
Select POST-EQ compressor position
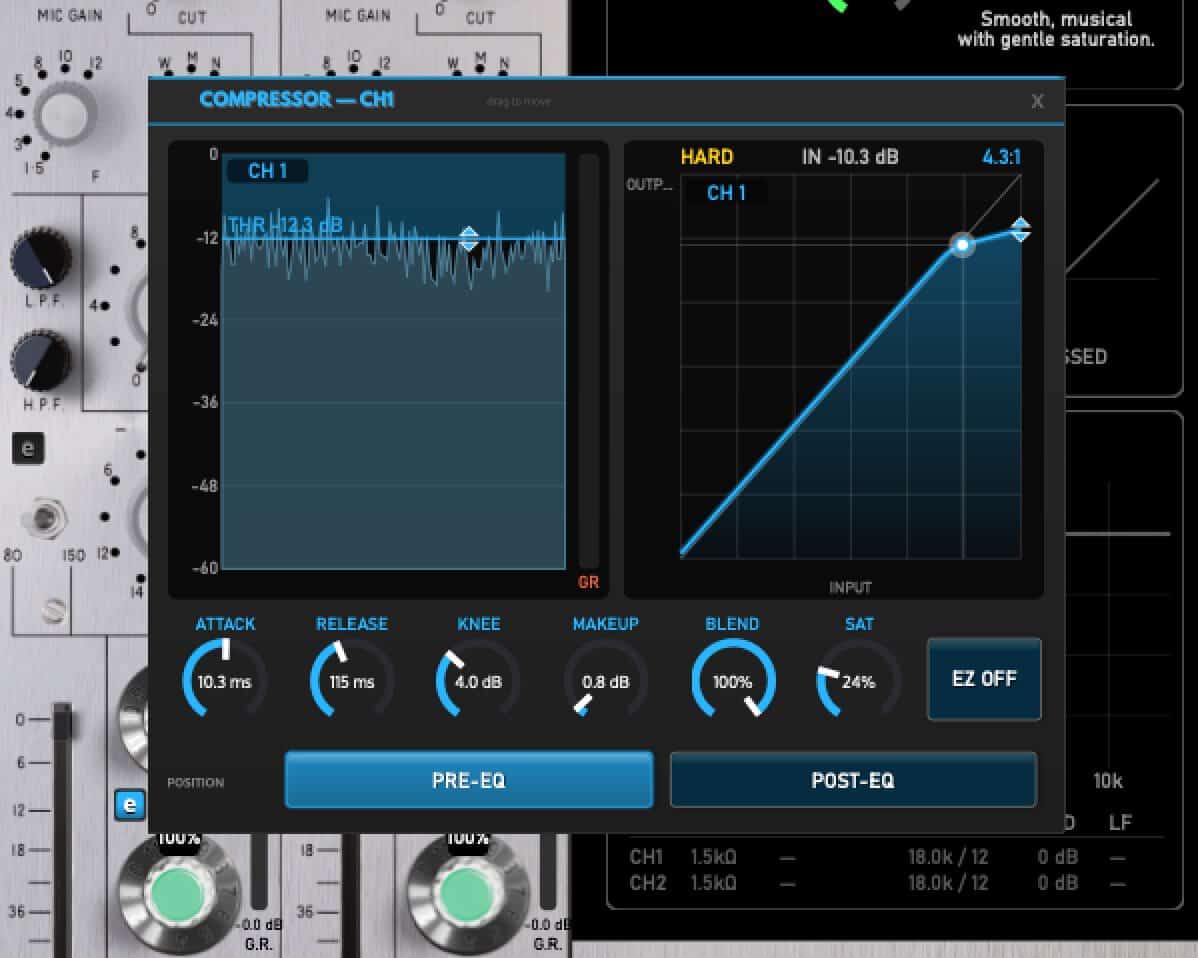coord(853,780)
